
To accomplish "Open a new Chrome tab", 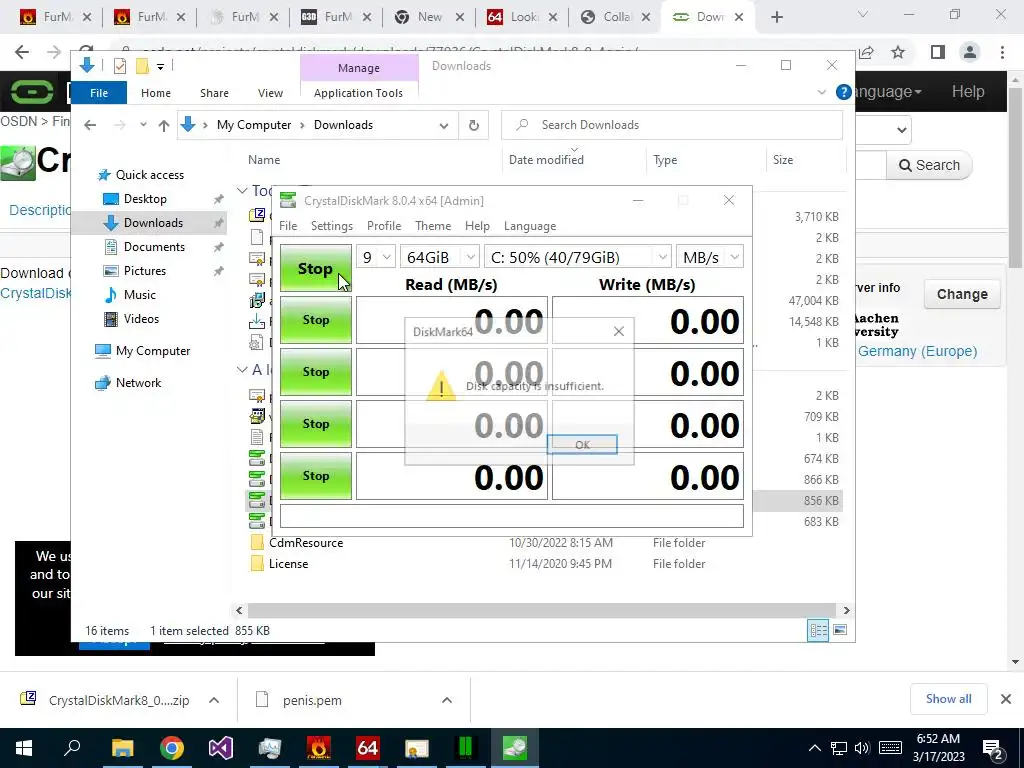I will pyautogui.click(x=776, y=18).
